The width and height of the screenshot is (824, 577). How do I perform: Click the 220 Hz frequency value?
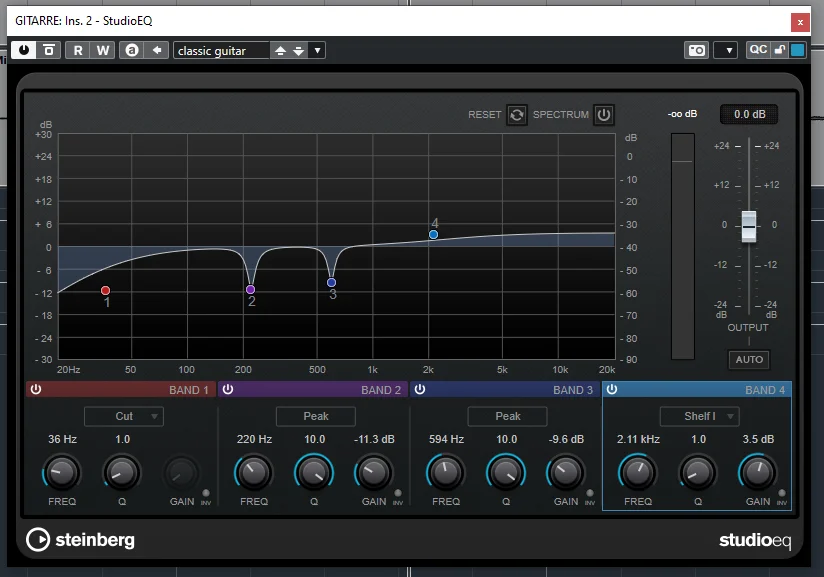click(254, 439)
